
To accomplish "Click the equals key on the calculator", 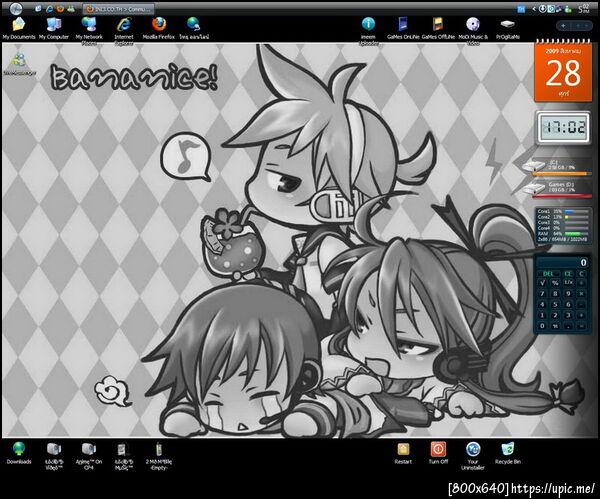I will pos(582,326).
